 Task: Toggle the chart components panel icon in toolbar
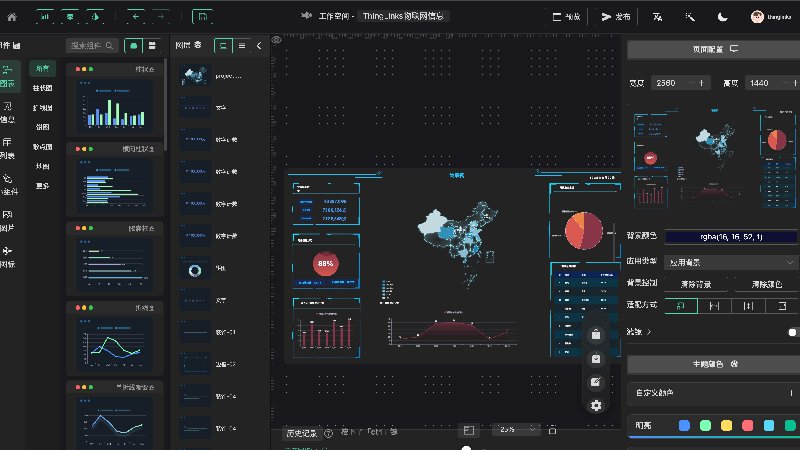point(45,17)
